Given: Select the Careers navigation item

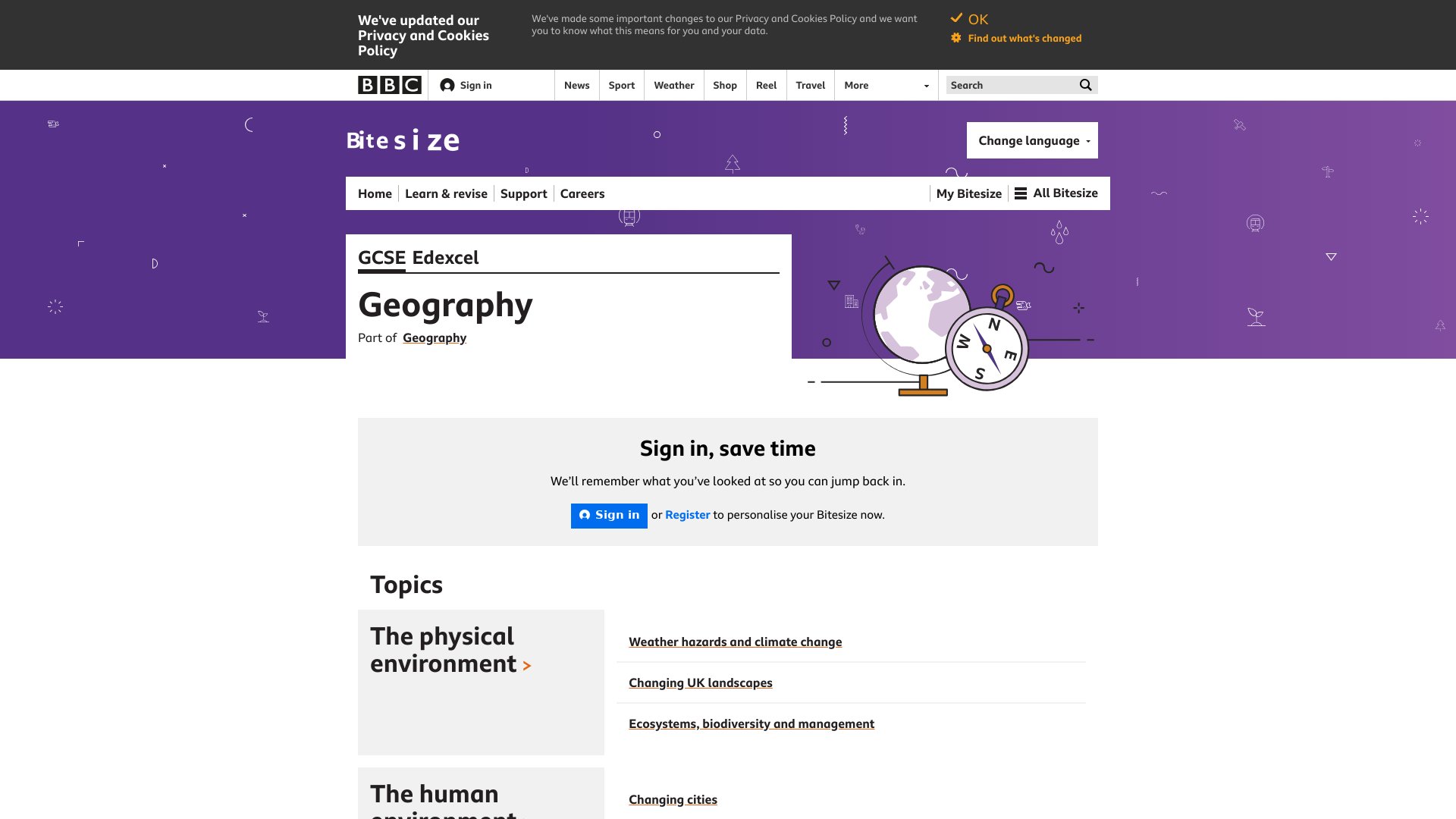Looking at the screenshot, I should coord(582,193).
